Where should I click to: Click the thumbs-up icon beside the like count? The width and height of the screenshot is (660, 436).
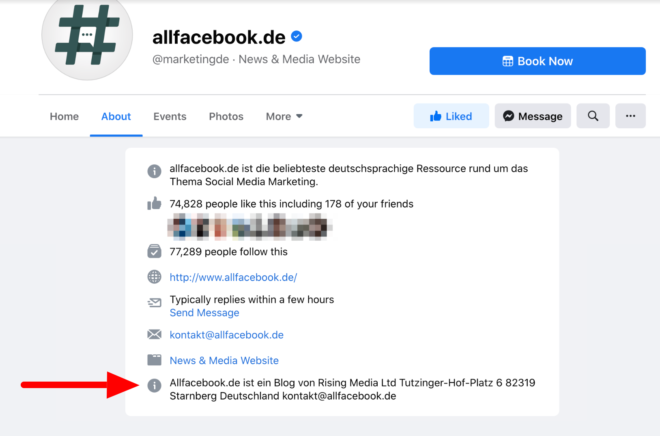click(x=154, y=204)
